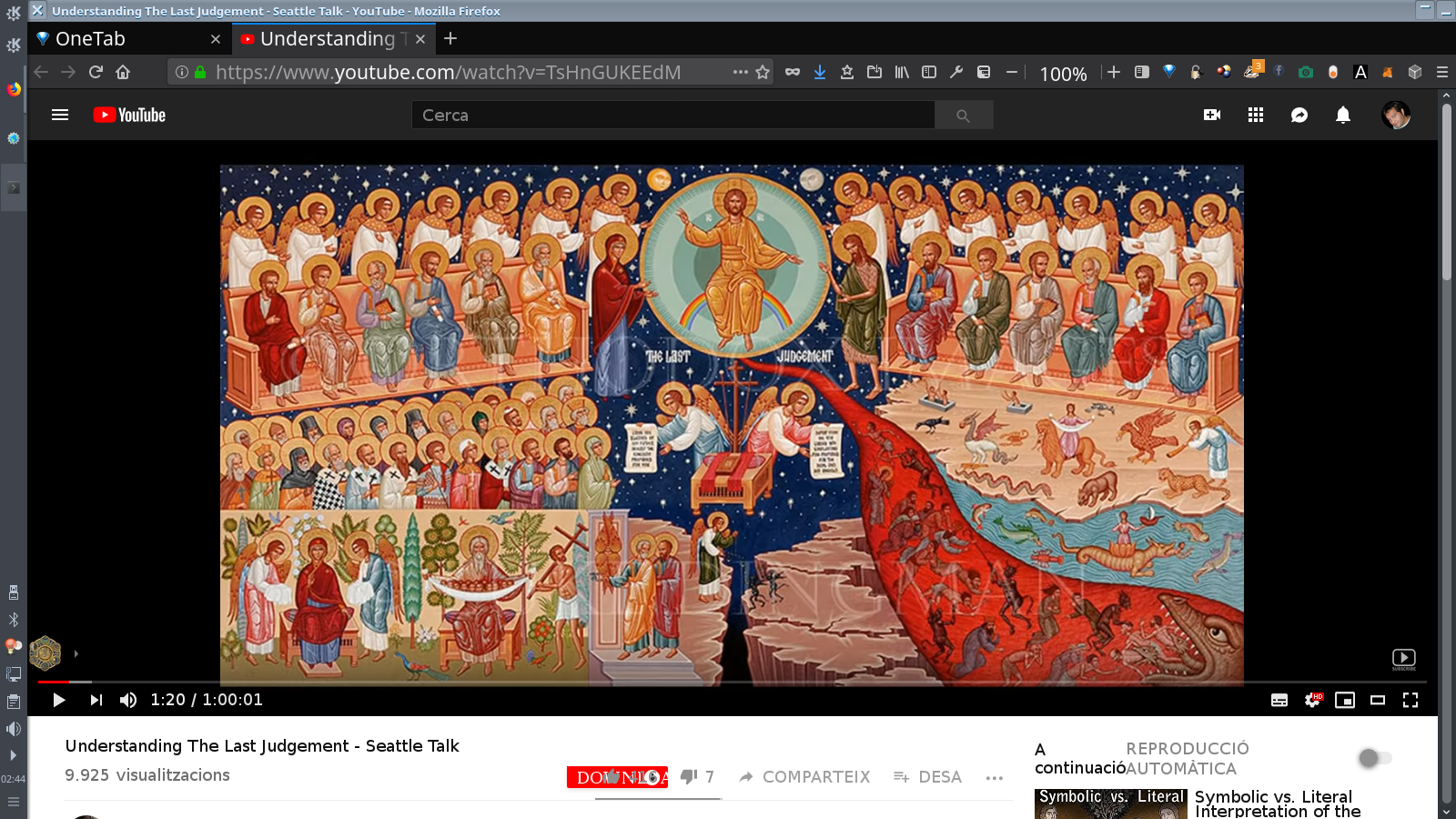Reload the current page
The image size is (1456, 819).
(x=96, y=72)
